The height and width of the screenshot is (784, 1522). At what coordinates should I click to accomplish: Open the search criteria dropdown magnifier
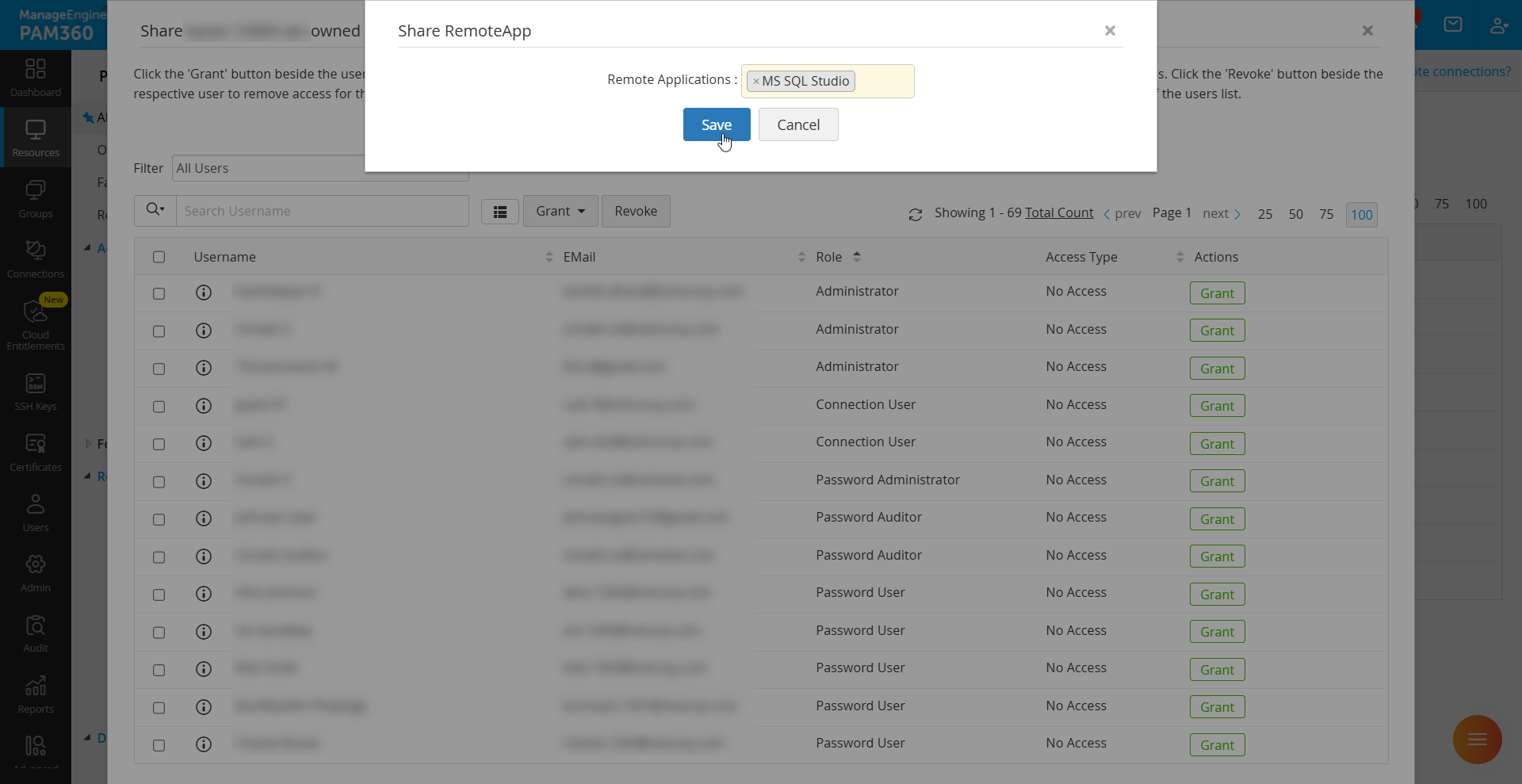coord(155,211)
